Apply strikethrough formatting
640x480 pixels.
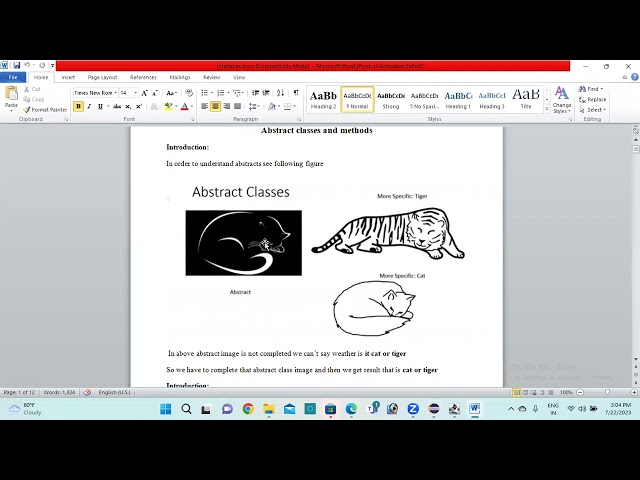click(117, 107)
